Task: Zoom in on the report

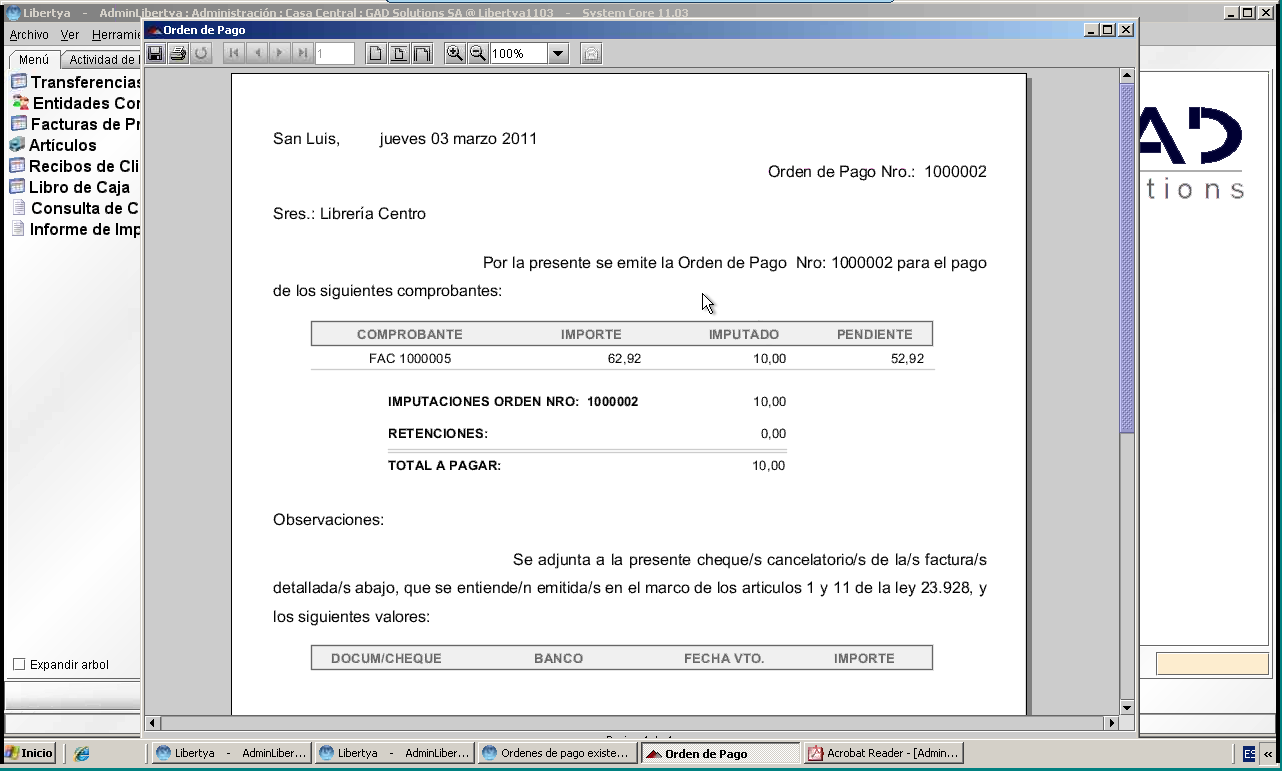Action: coord(455,54)
